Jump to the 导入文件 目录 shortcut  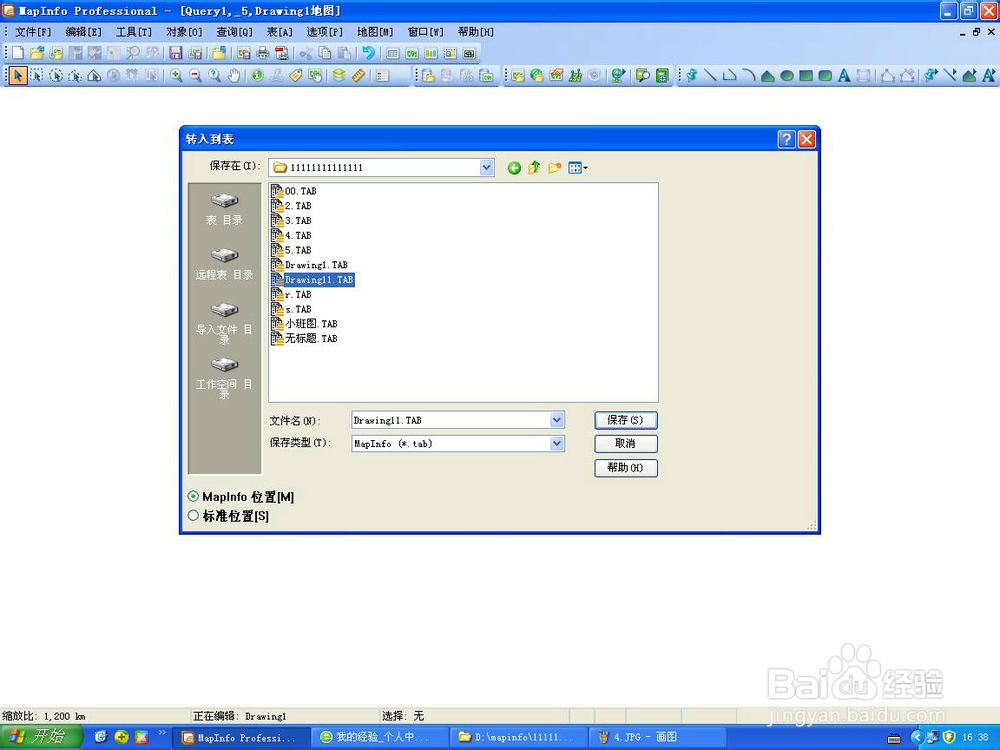click(x=224, y=323)
